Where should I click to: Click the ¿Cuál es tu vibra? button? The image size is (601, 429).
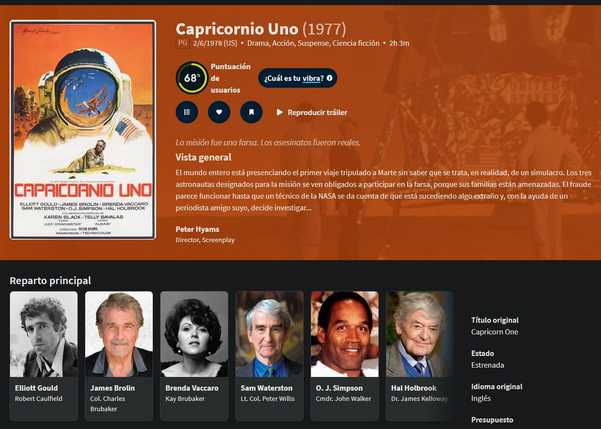298,78
